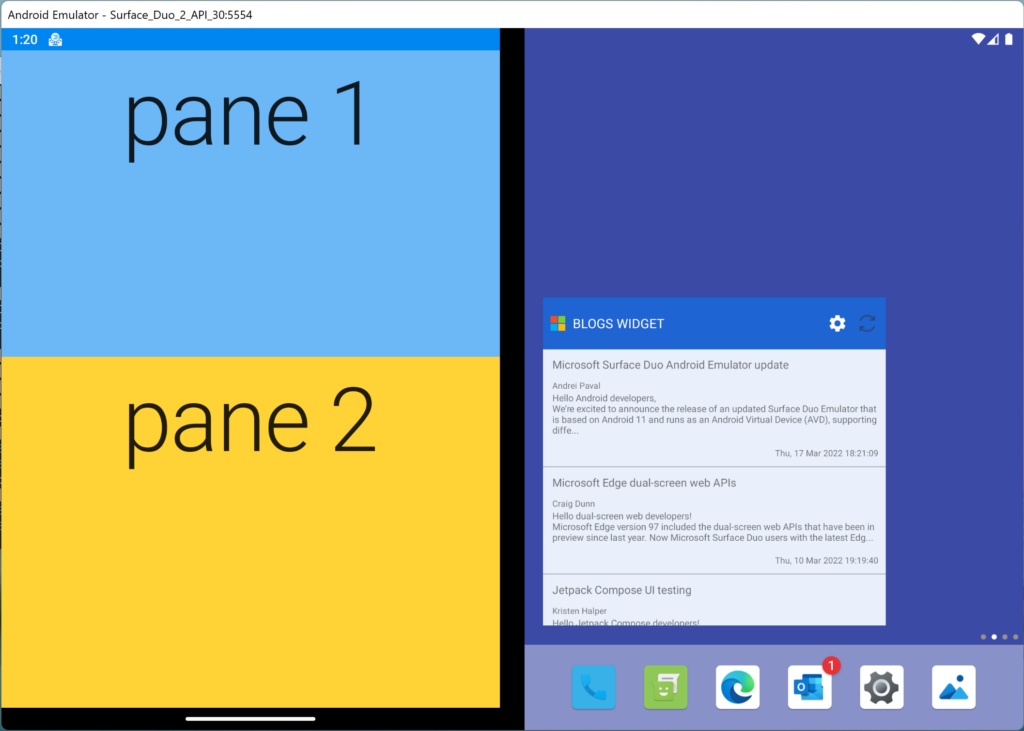Select the highlighted home page indicator dot

pos(993,636)
